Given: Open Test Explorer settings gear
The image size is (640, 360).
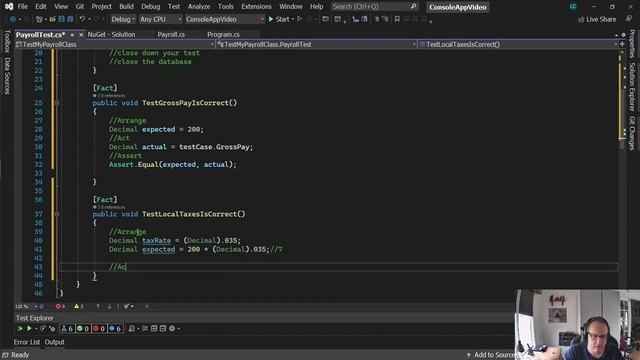Looking at the screenshot, I should pos(172,328).
